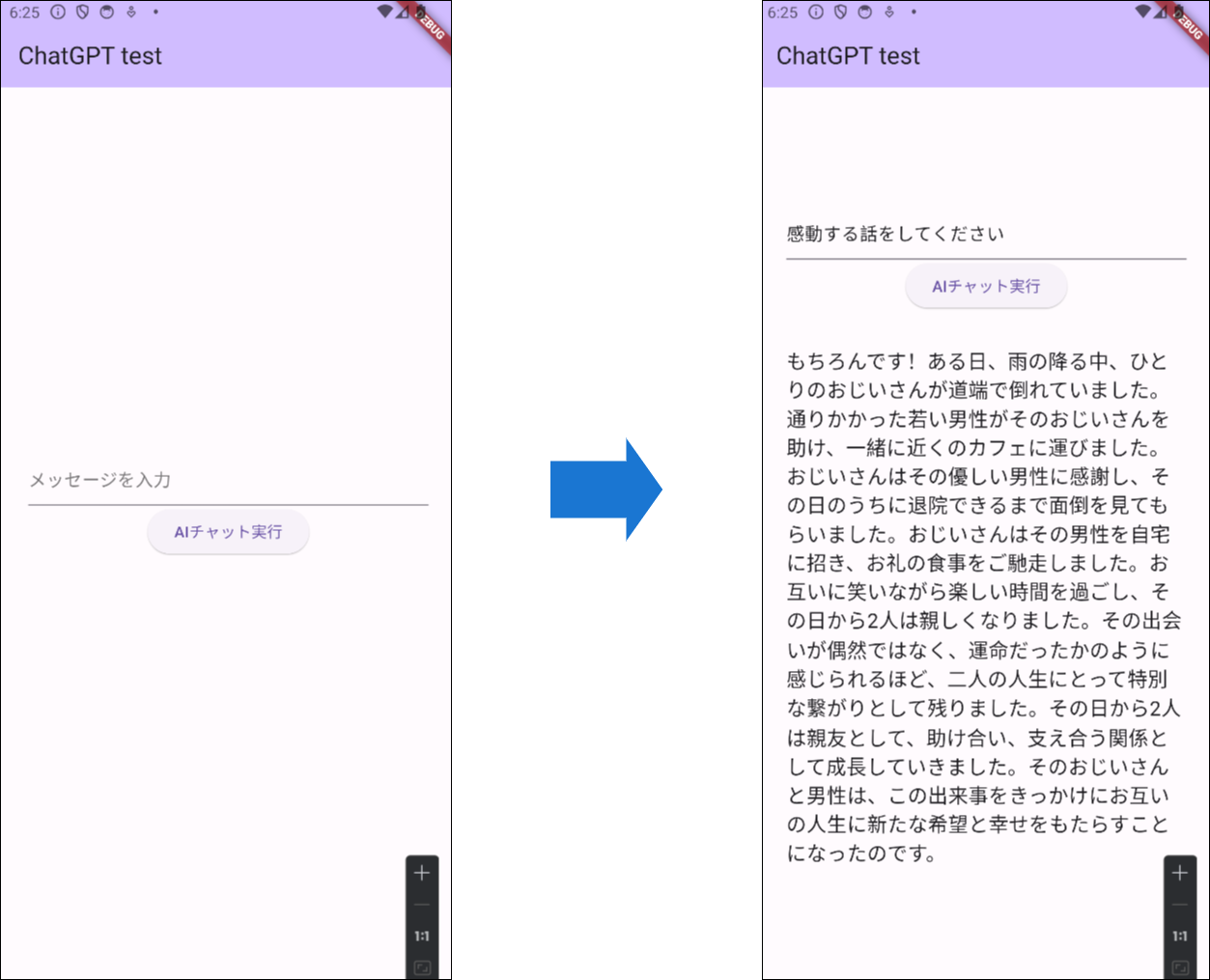The image size is (1210, 980).
Task: Tap the circled info icon in left status bar
Action: (x=58, y=13)
